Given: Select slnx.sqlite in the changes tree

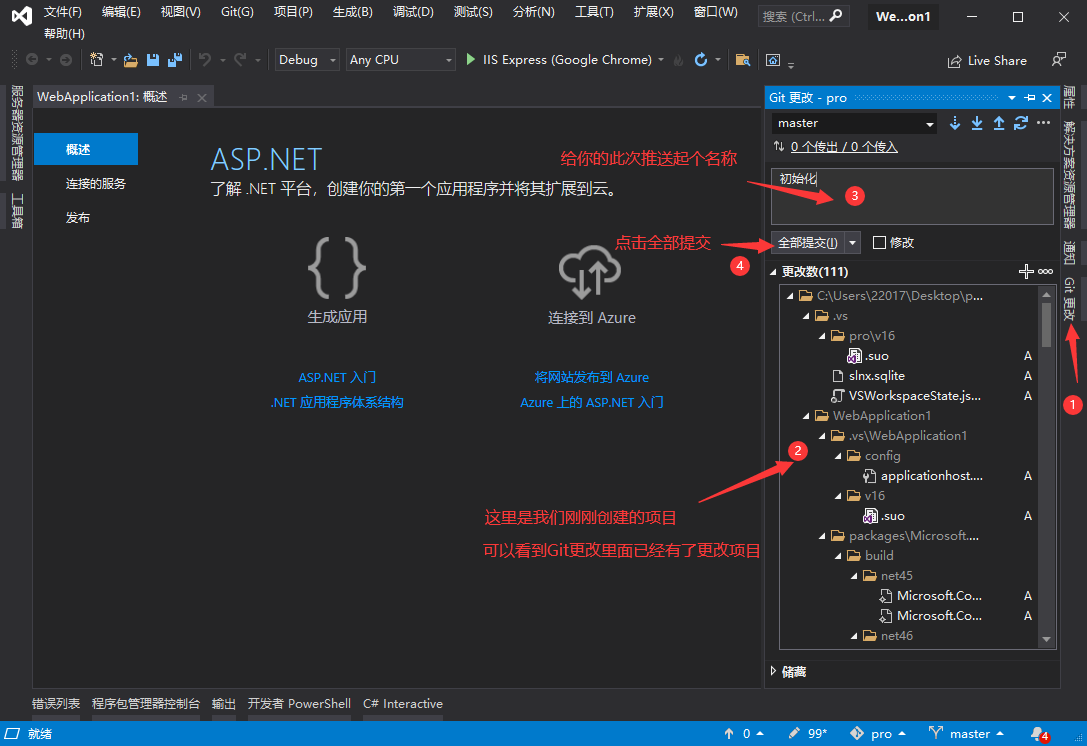Looking at the screenshot, I should coord(876,376).
